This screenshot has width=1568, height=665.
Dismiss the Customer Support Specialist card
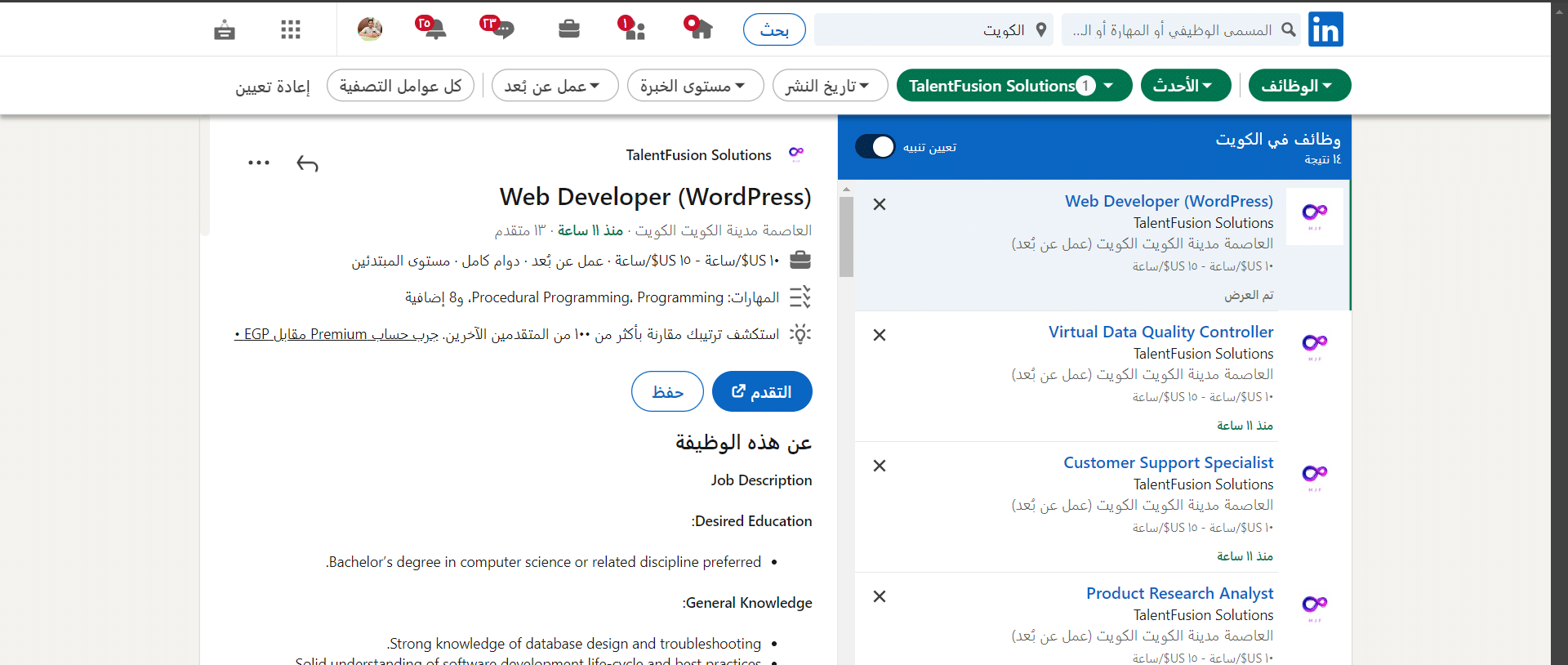[x=880, y=466]
